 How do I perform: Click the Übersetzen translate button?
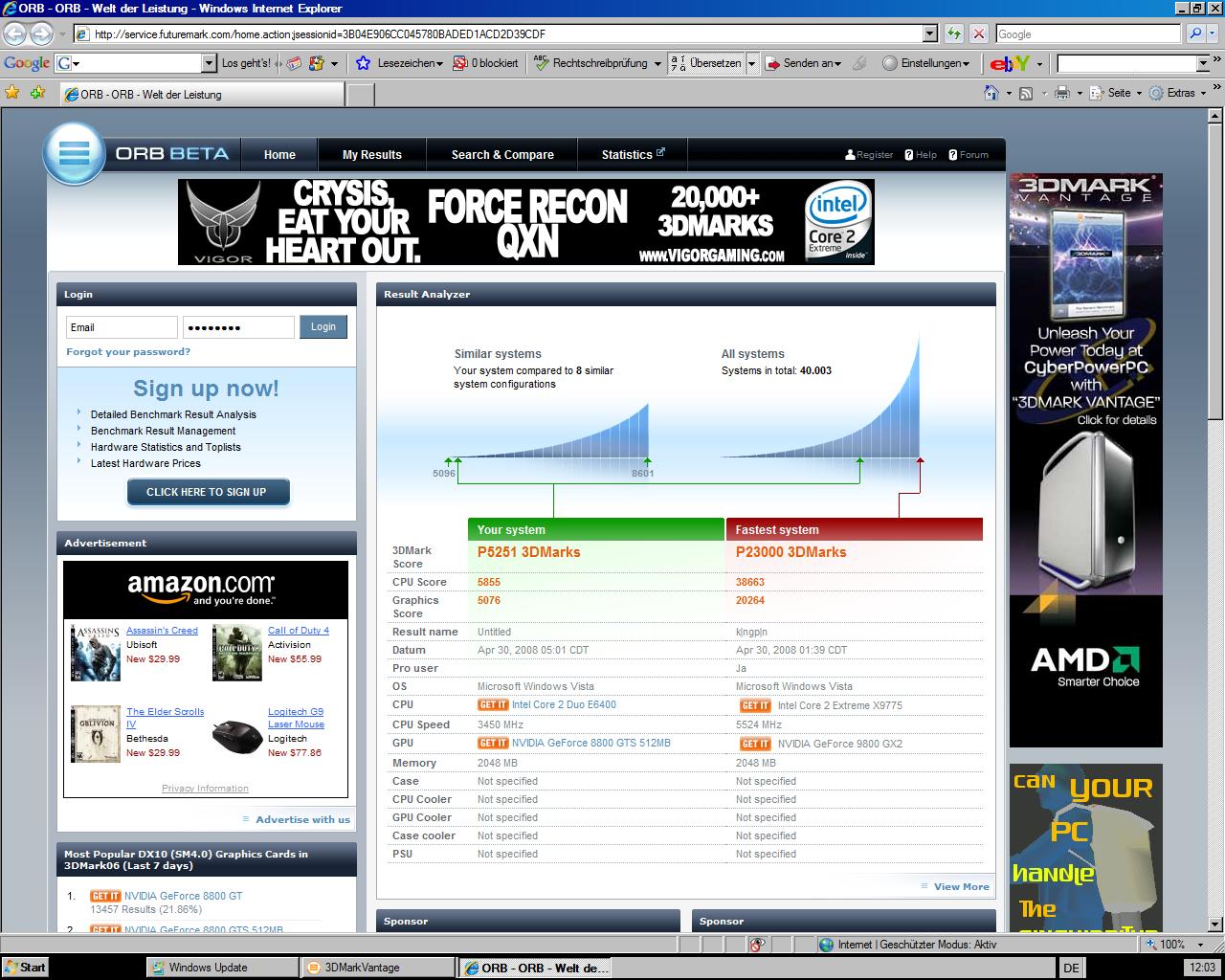click(x=704, y=63)
